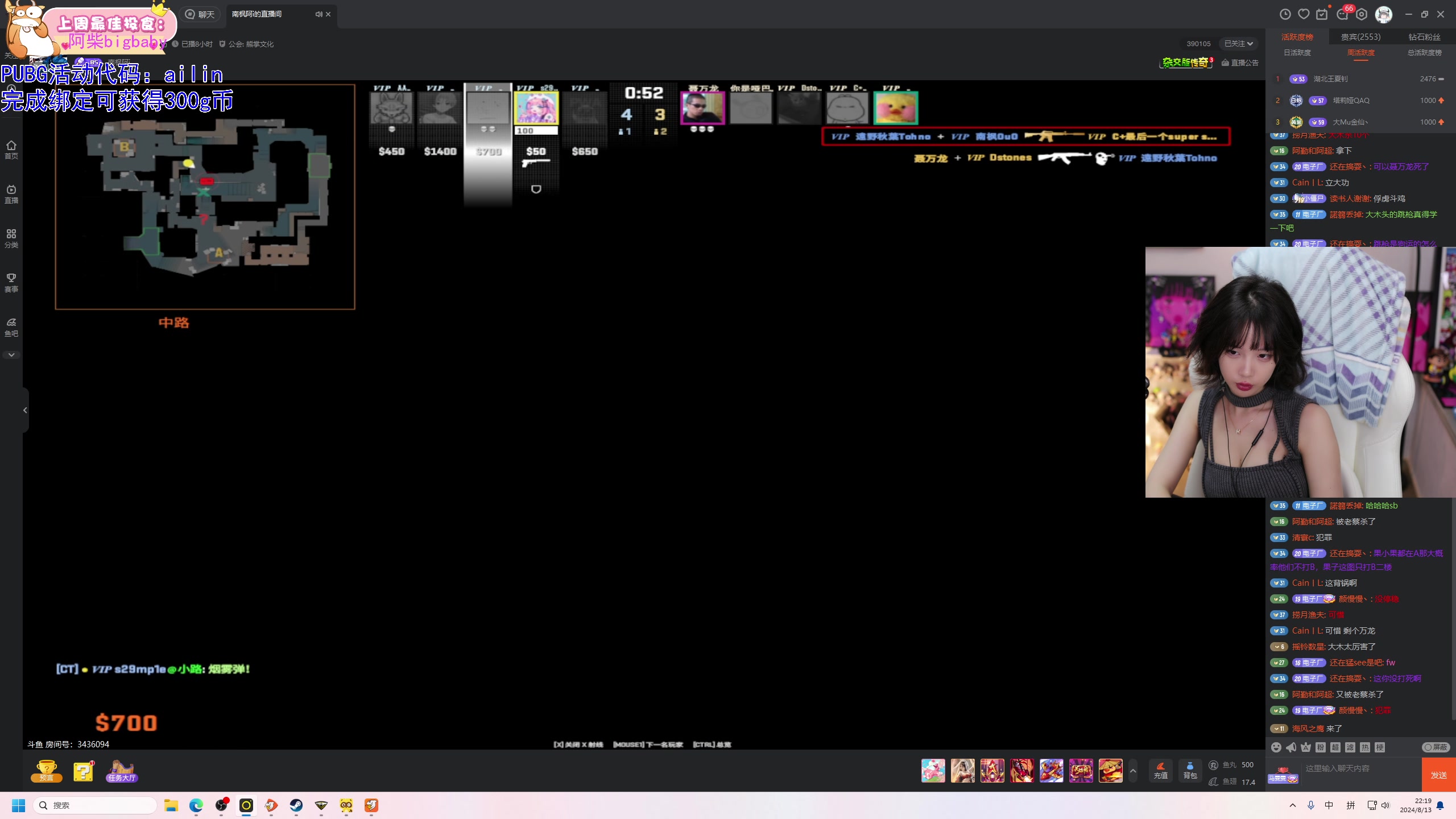
Task: Click rank 3 user 大Mu金仙
Action: click(1350, 122)
